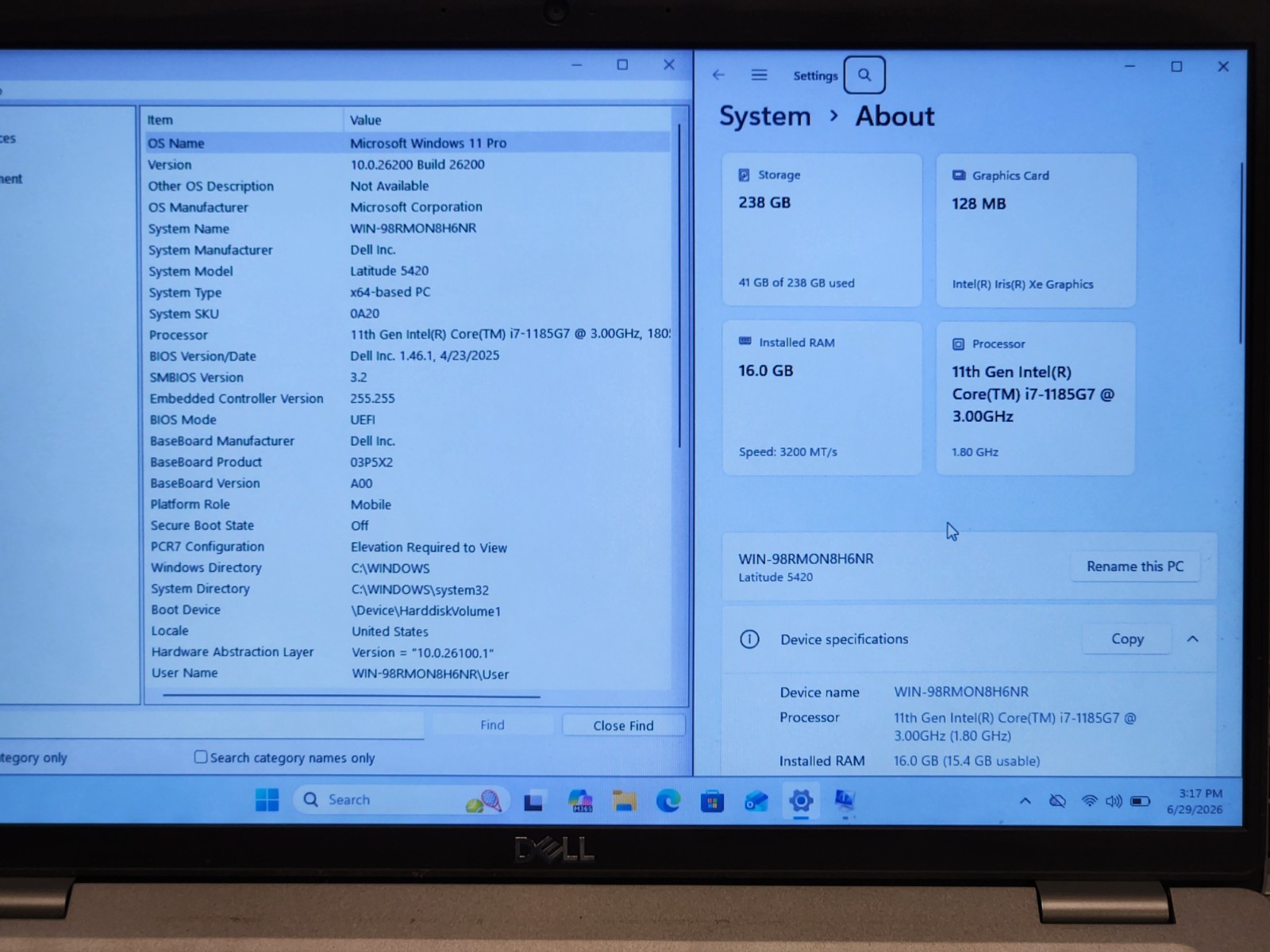Open the Settings search button
The width and height of the screenshot is (1270, 952).
(x=864, y=75)
